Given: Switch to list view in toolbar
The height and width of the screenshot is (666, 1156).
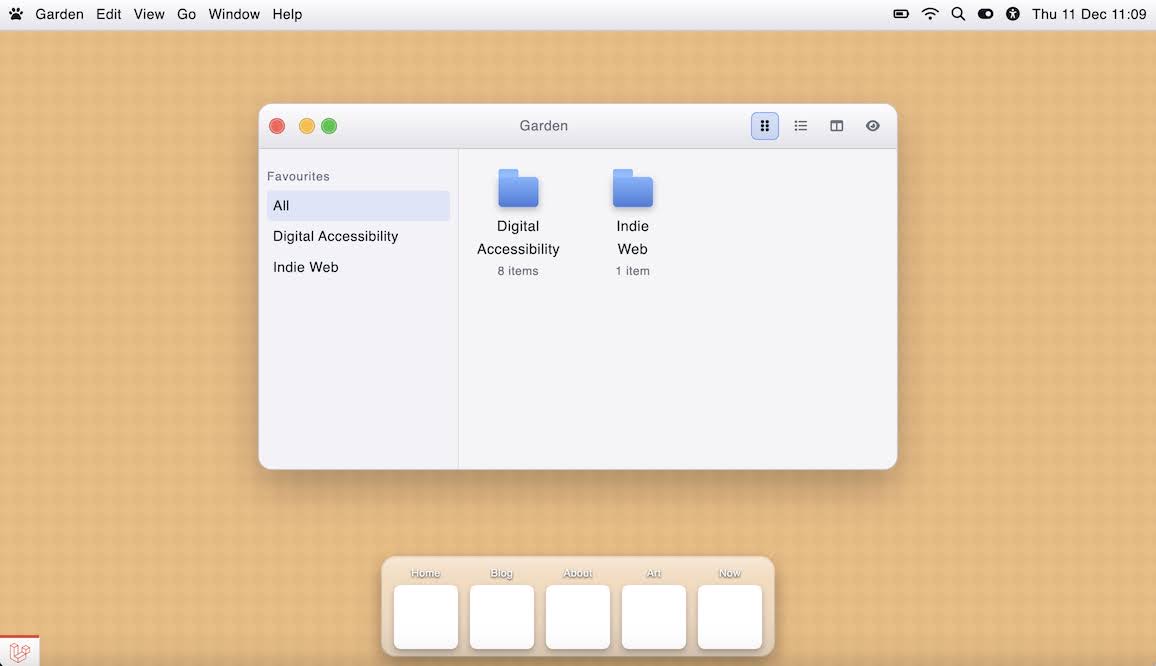Looking at the screenshot, I should click(801, 126).
